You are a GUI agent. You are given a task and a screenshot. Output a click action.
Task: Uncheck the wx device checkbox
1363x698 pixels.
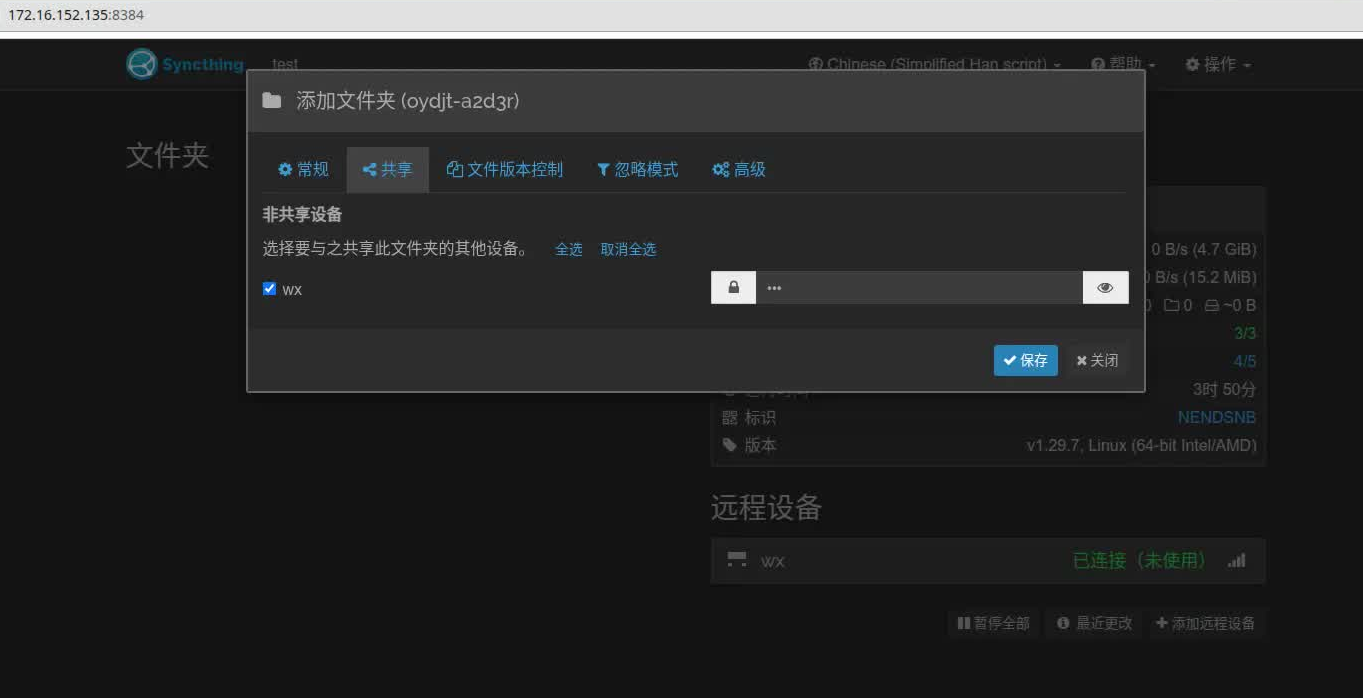[x=268, y=288]
